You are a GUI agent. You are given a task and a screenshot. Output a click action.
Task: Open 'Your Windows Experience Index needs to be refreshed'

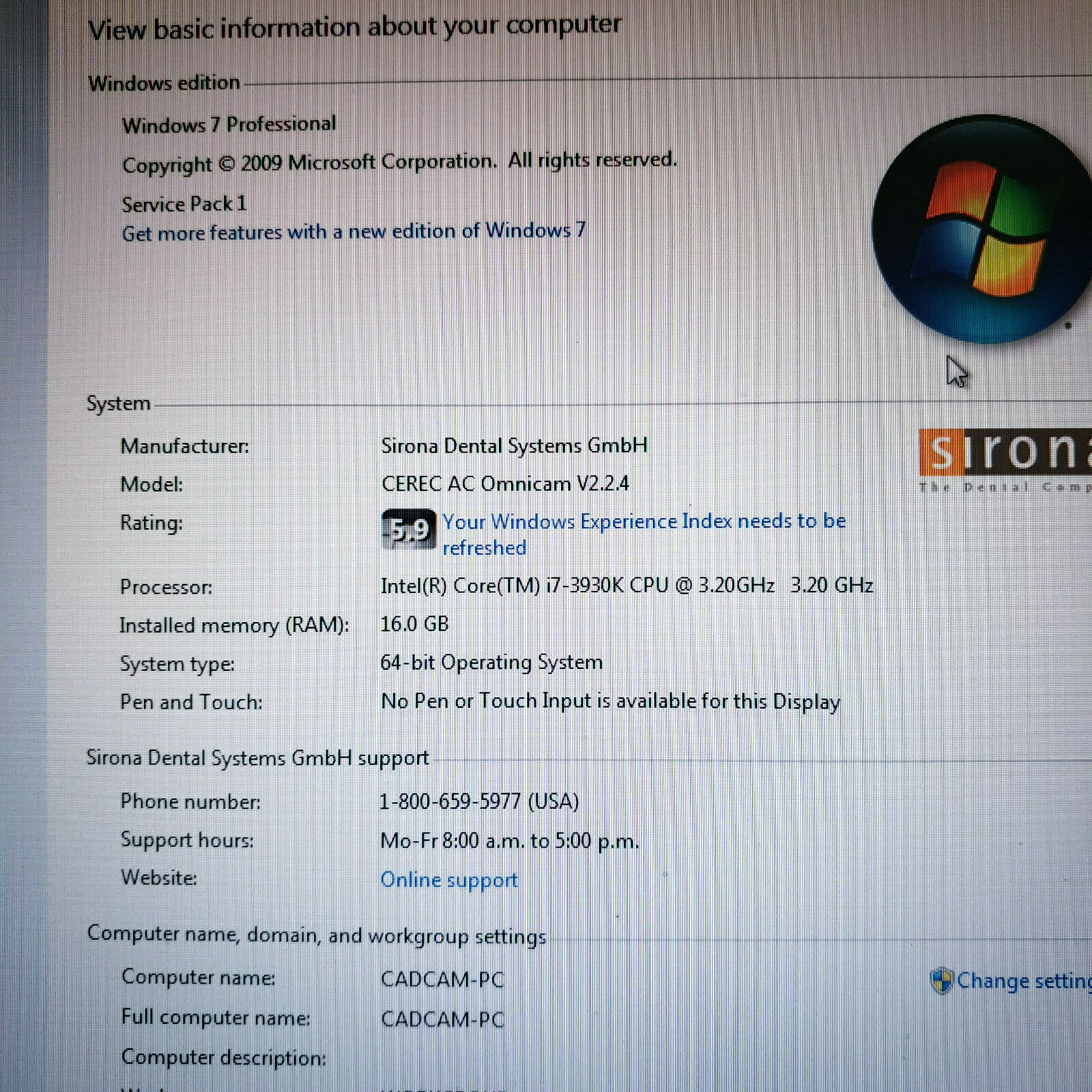tap(644, 534)
